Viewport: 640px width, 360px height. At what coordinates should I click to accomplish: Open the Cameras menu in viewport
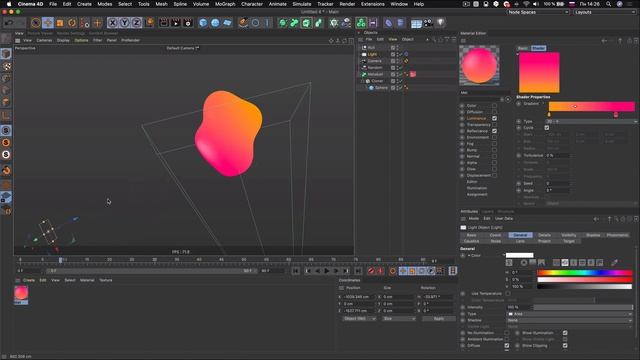click(x=44, y=40)
